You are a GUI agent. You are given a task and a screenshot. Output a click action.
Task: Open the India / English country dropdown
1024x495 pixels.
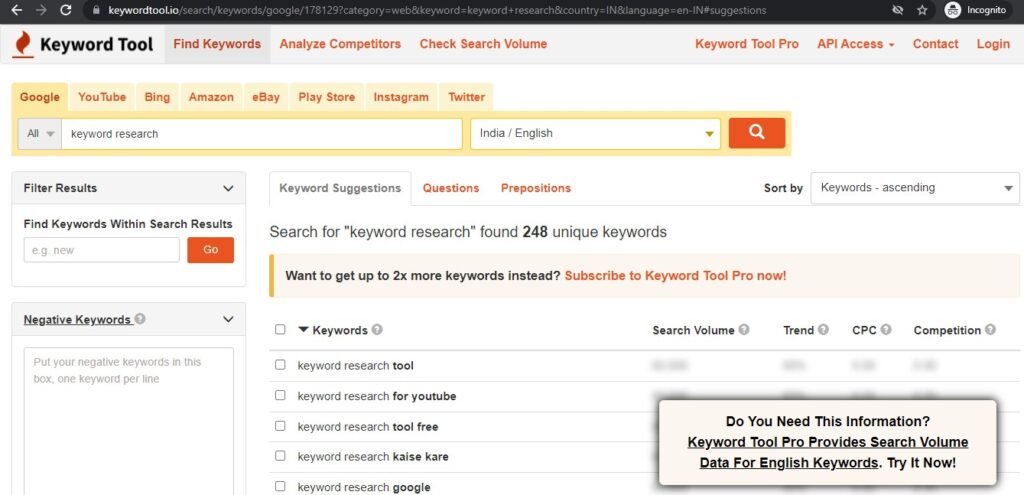(x=596, y=133)
